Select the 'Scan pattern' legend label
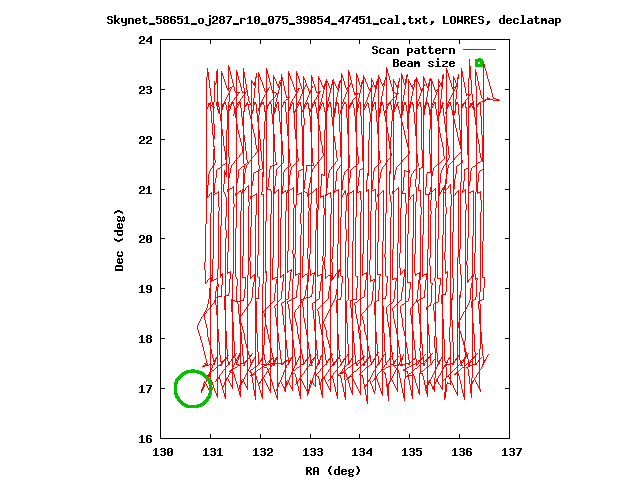640x480 pixels. click(x=413, y=50)
